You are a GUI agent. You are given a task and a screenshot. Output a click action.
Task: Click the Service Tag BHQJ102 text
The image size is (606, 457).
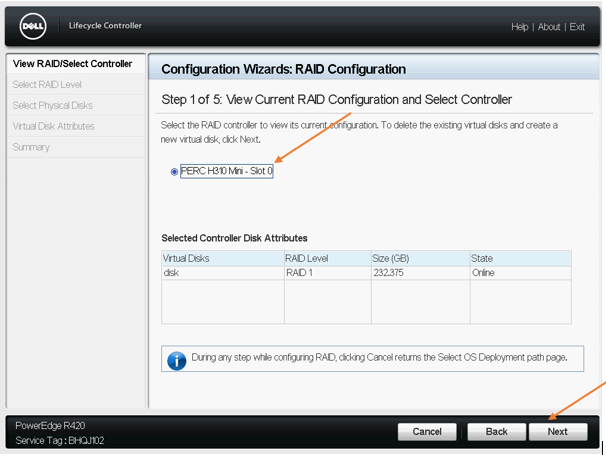60,441
